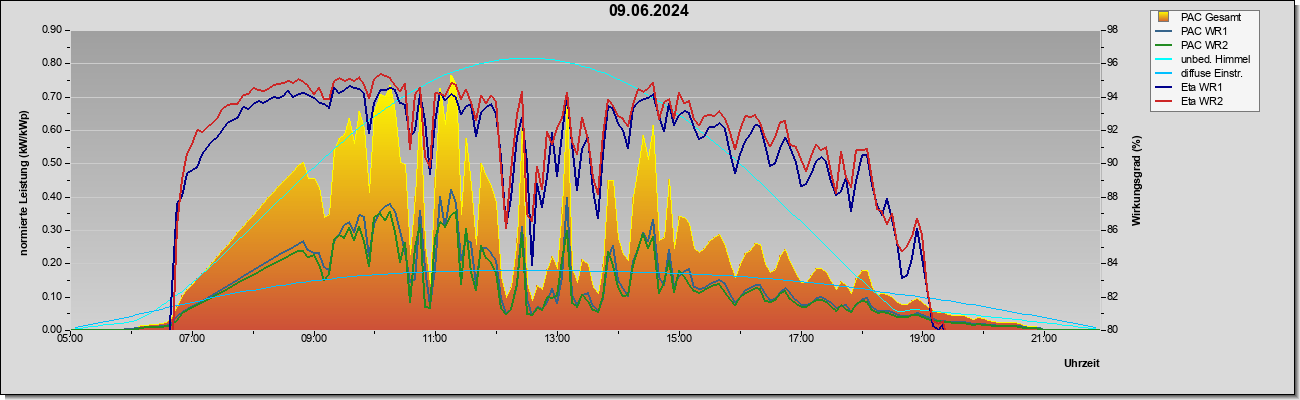Screen dimensions: 1300x400
Task: Click the 13:00 time axis tick label
Action: pyautogui.click(x=557, y=339)
